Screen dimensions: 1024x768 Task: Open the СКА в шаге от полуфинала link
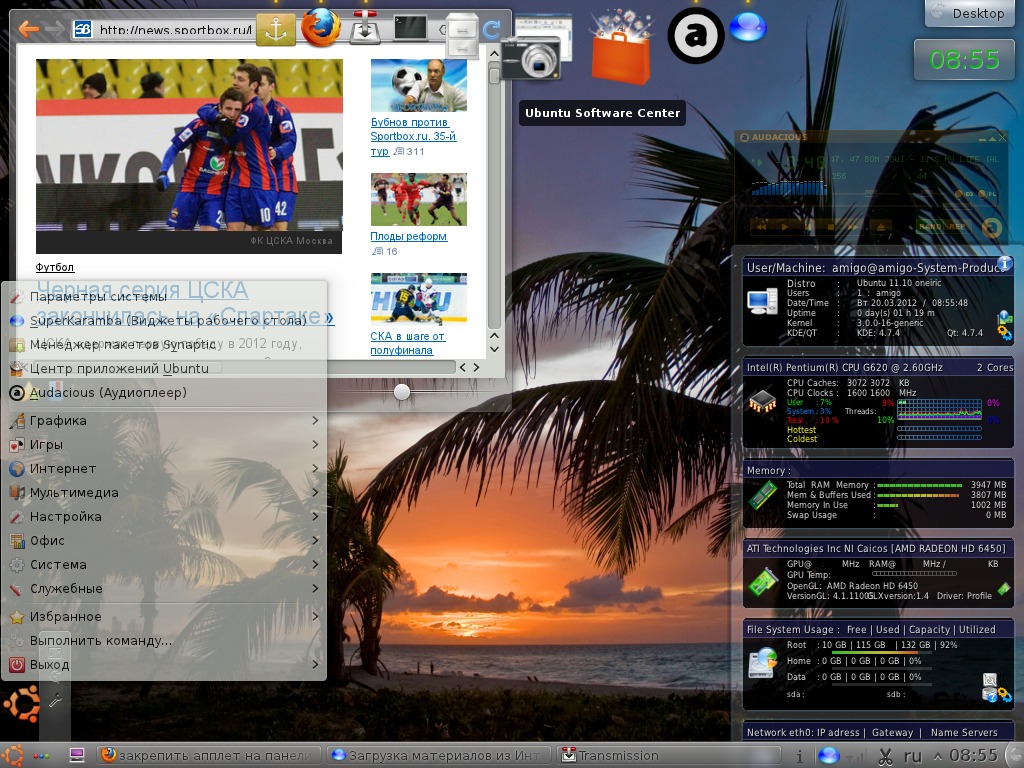coord(408,343)
